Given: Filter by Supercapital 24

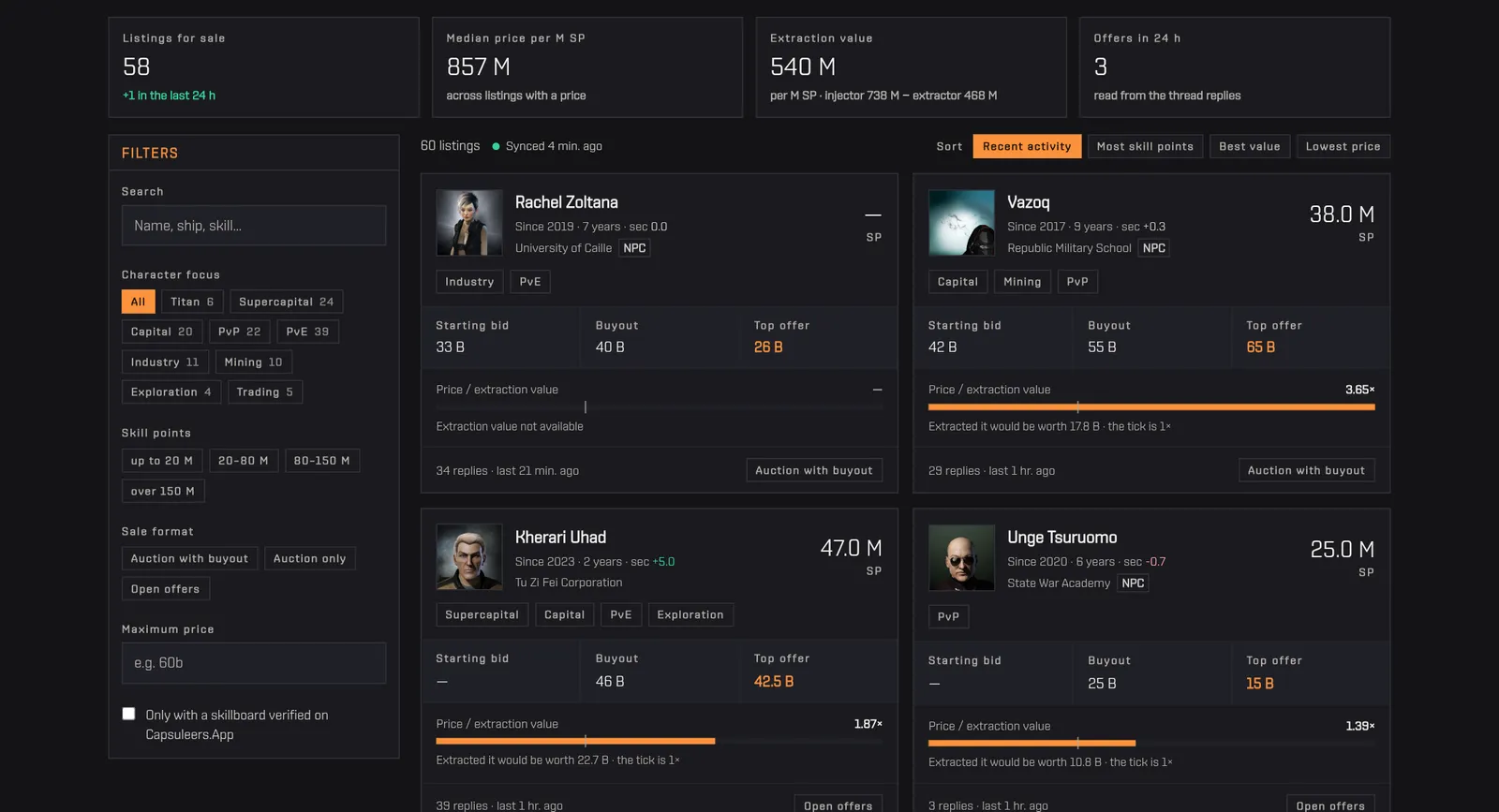Looking at the screenshot, I should pos(287,302).
